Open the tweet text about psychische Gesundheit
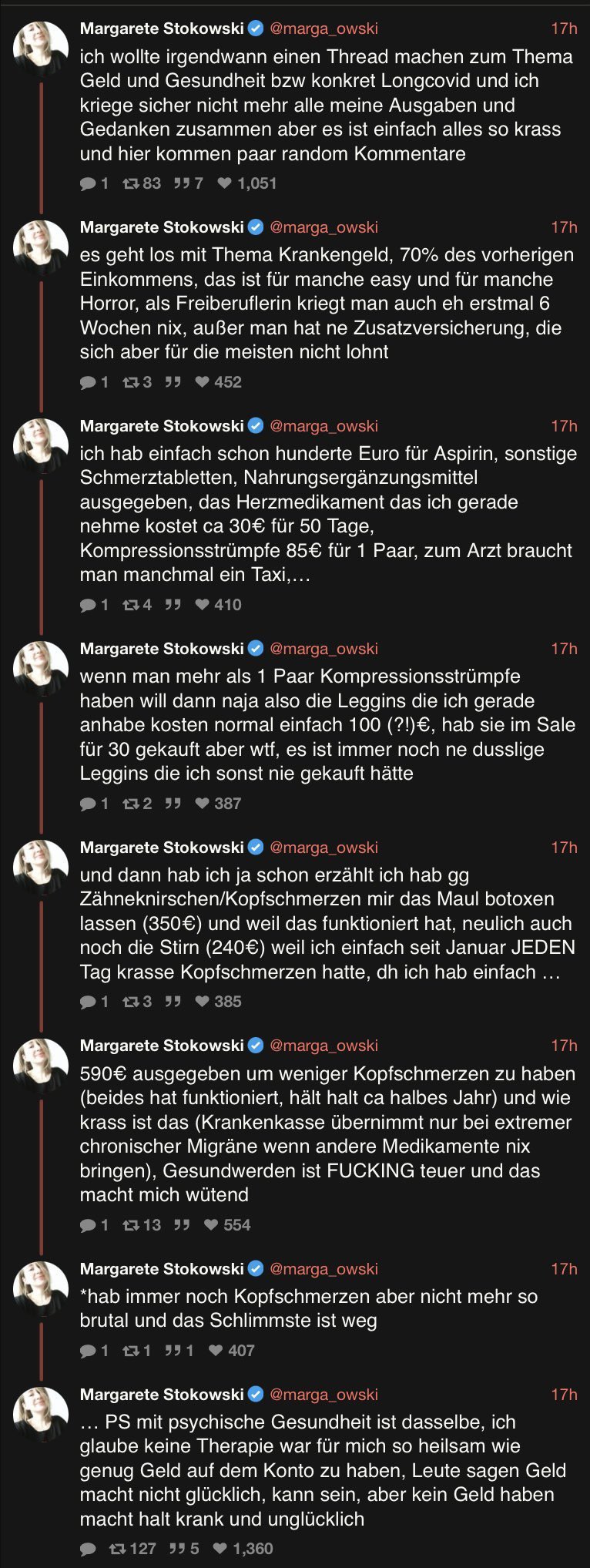This screenshot has height=1568, width=590. coord(323,1470)
